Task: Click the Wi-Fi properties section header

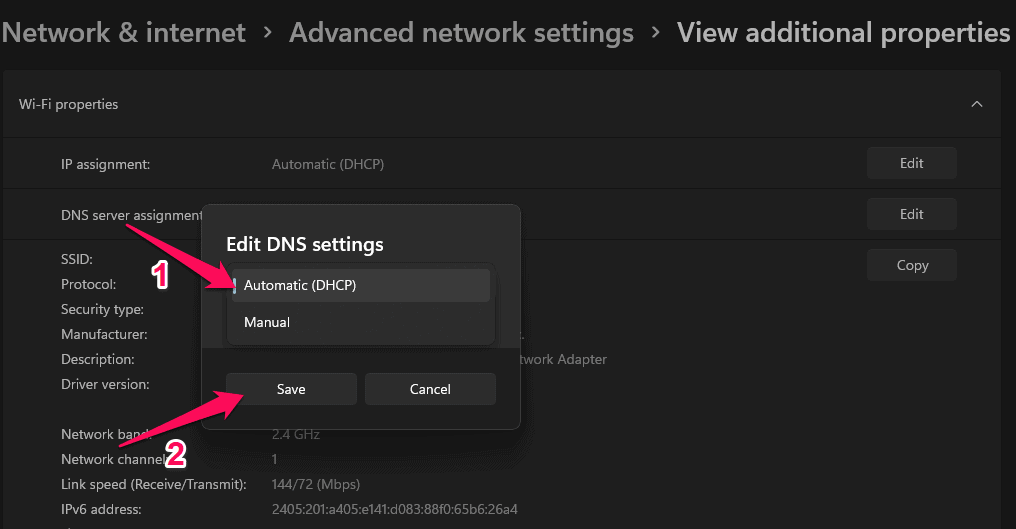Action: click(69, 104)
